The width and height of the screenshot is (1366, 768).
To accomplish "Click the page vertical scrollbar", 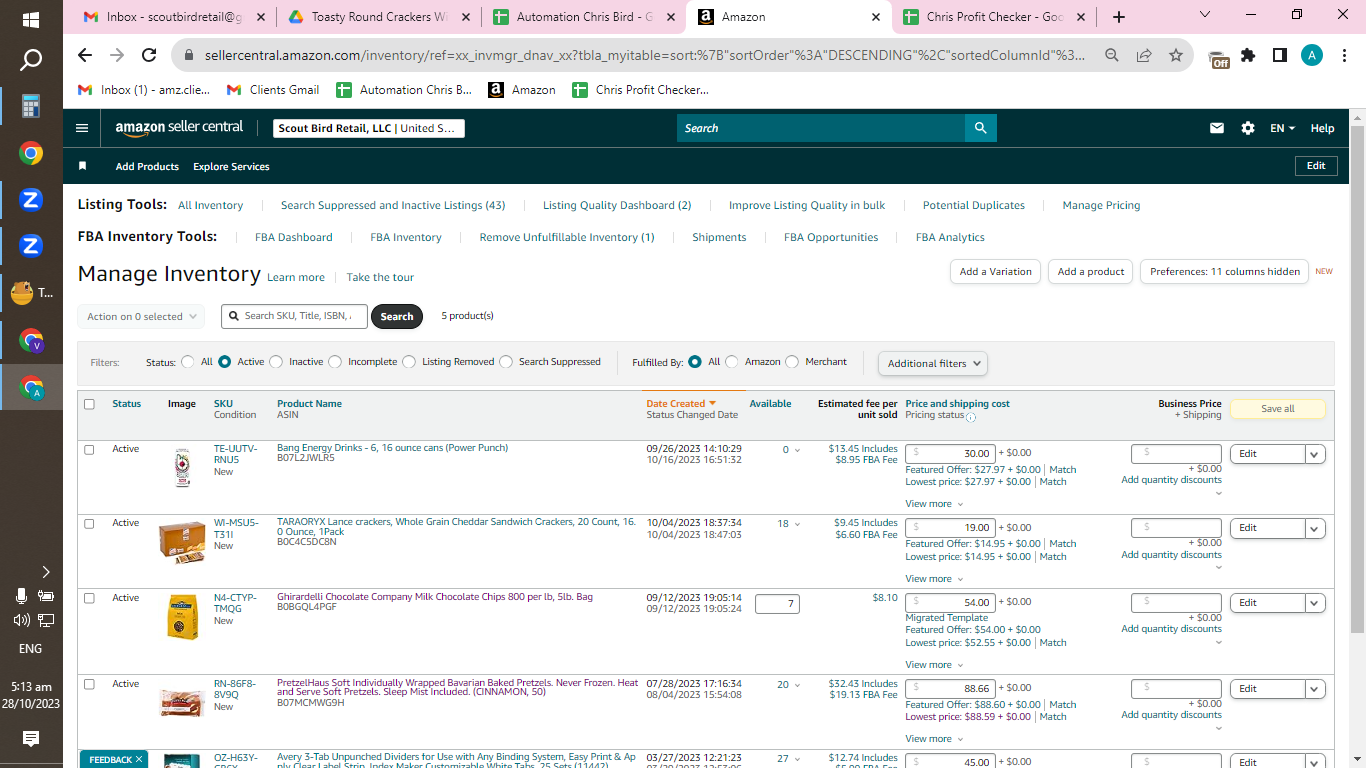I will click(1357, 380).
